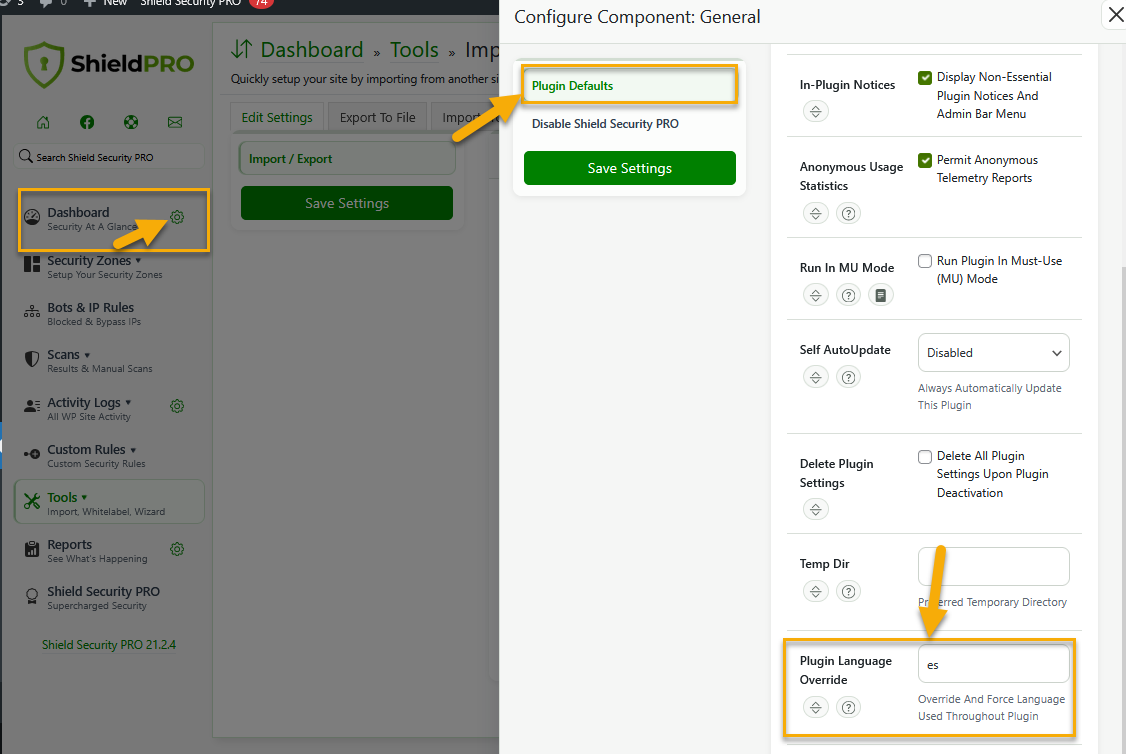Image resolution: width=1126 pixels, height=754 pixels.
Task: Click the Tools wrench icon
Action: click(x=32, y=501)
